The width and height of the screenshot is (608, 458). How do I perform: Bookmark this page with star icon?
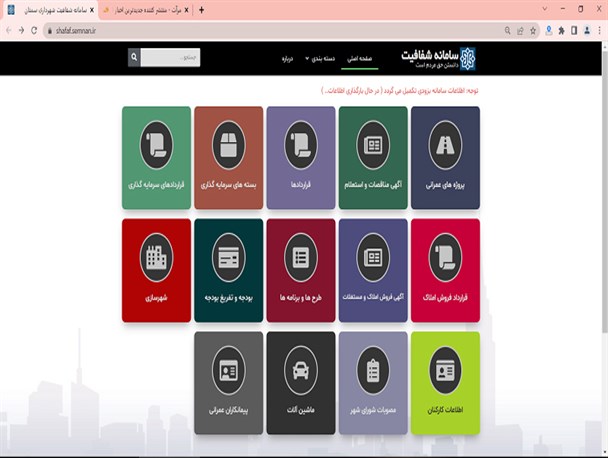(x=533, y=31)
